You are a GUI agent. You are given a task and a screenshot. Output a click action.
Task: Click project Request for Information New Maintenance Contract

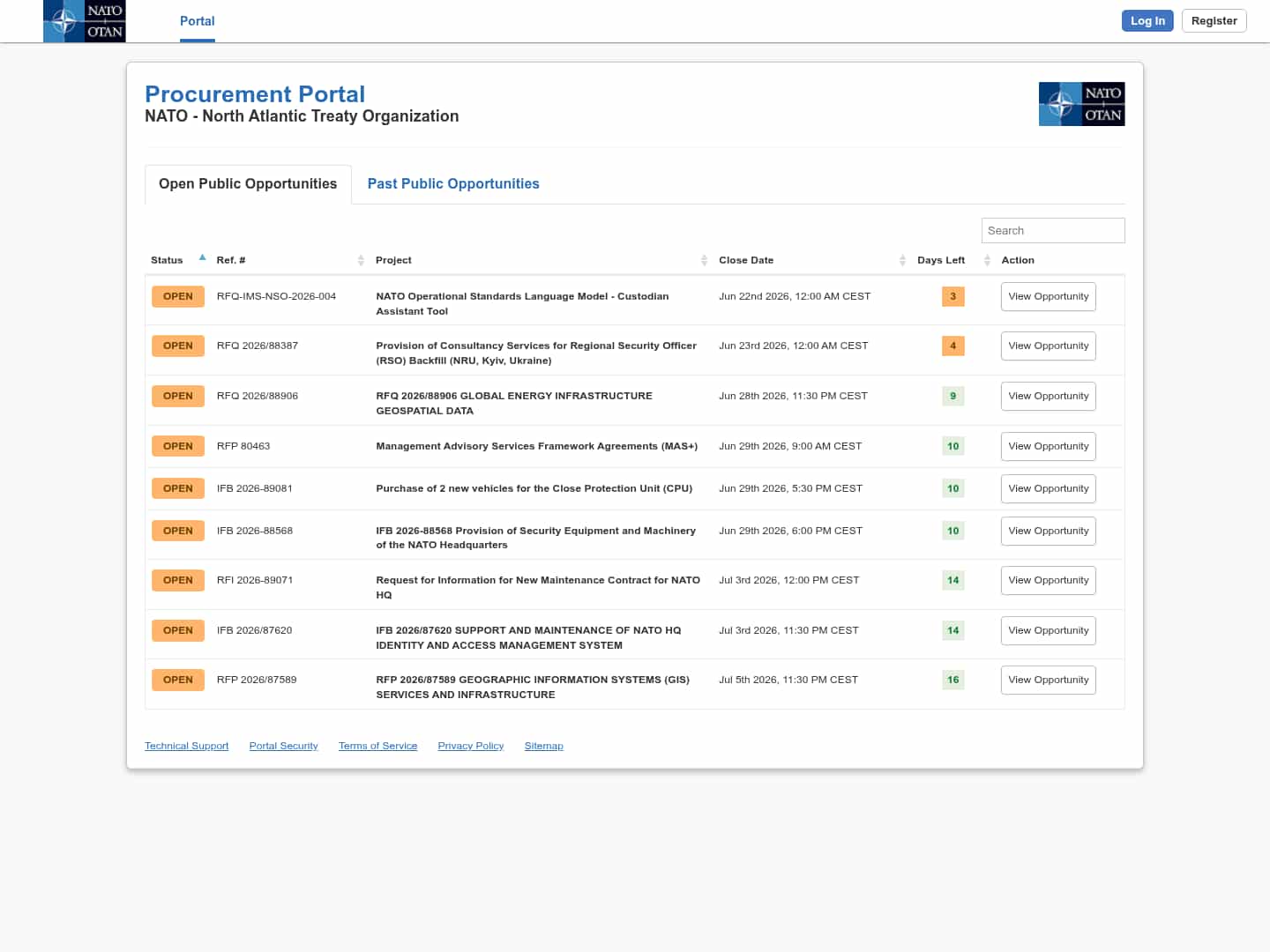click(538, 588)
